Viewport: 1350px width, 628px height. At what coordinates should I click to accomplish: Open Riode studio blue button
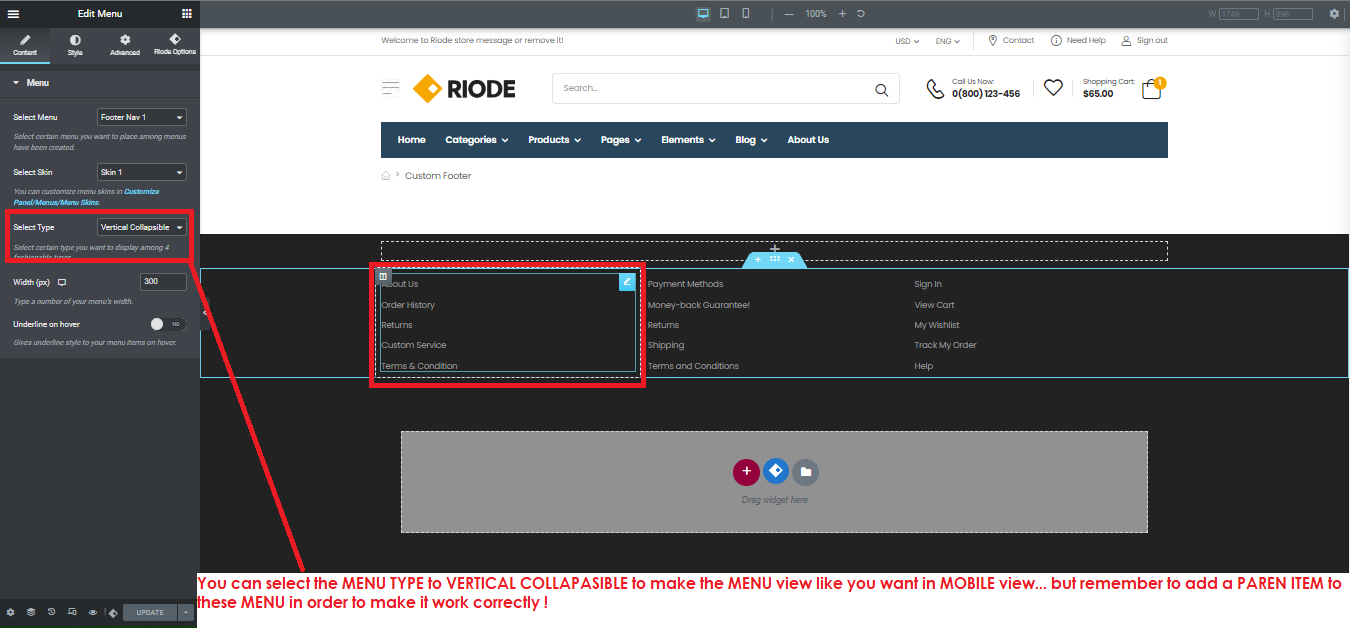tap(776, 470)
